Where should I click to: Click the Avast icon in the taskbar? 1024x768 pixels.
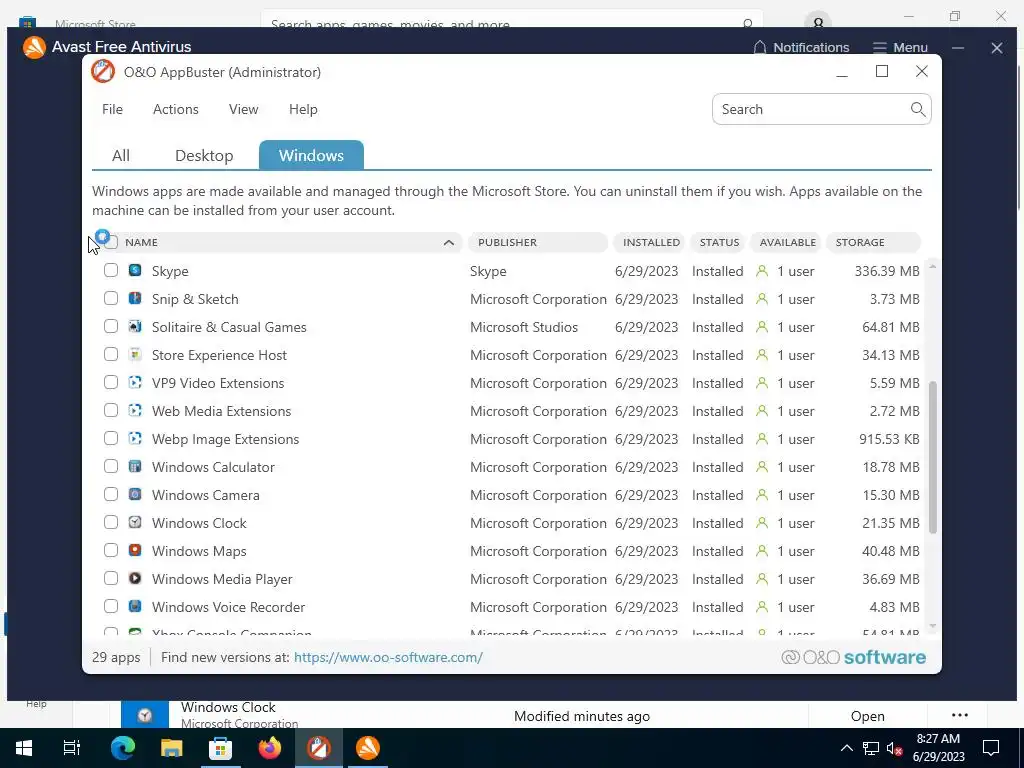point(368,748)
